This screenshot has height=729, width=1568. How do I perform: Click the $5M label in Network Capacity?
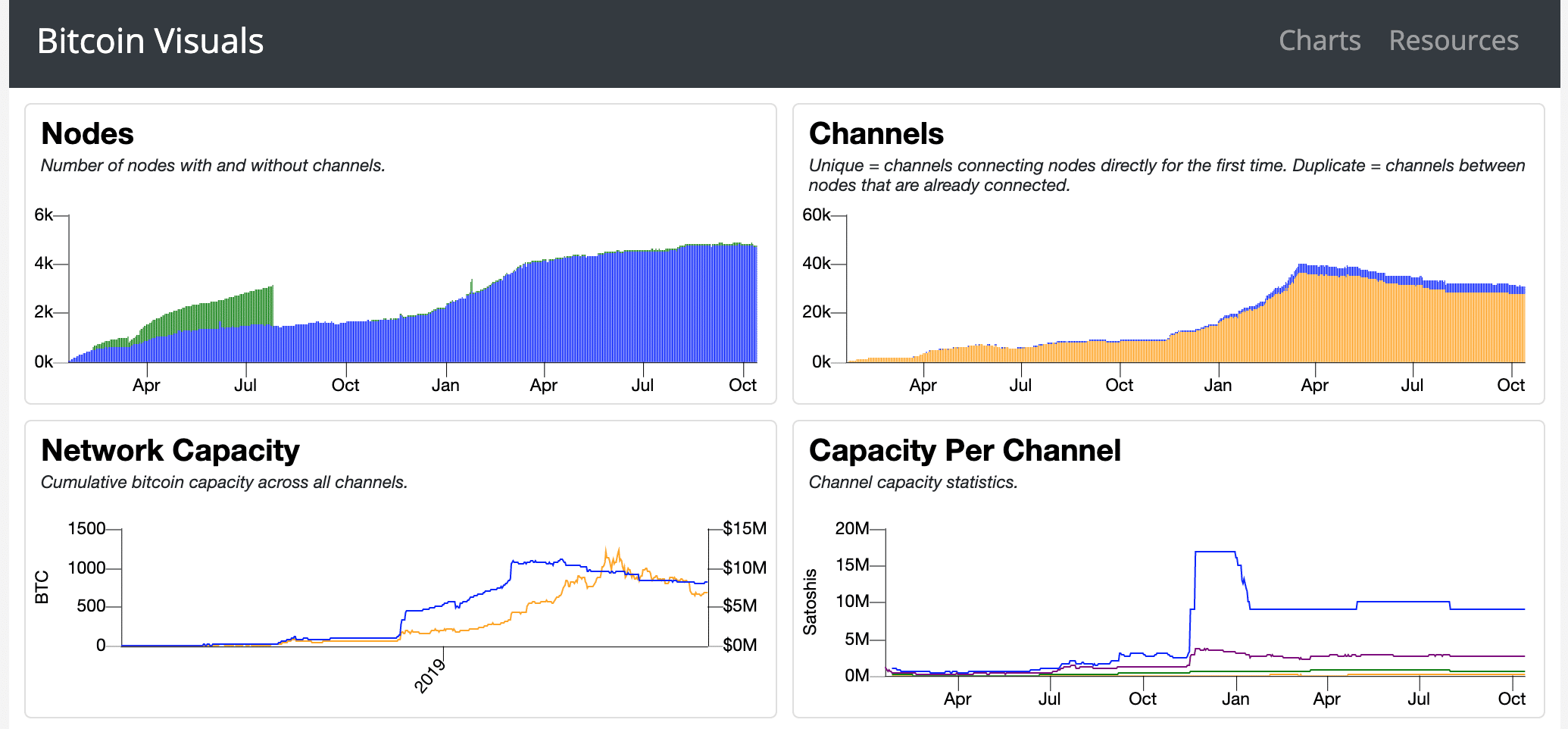(739, 605)
